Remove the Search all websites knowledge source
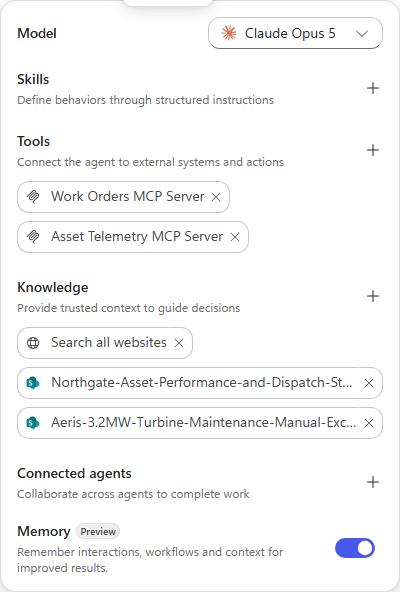Screen dimensions: 400x592 (179, 343)
